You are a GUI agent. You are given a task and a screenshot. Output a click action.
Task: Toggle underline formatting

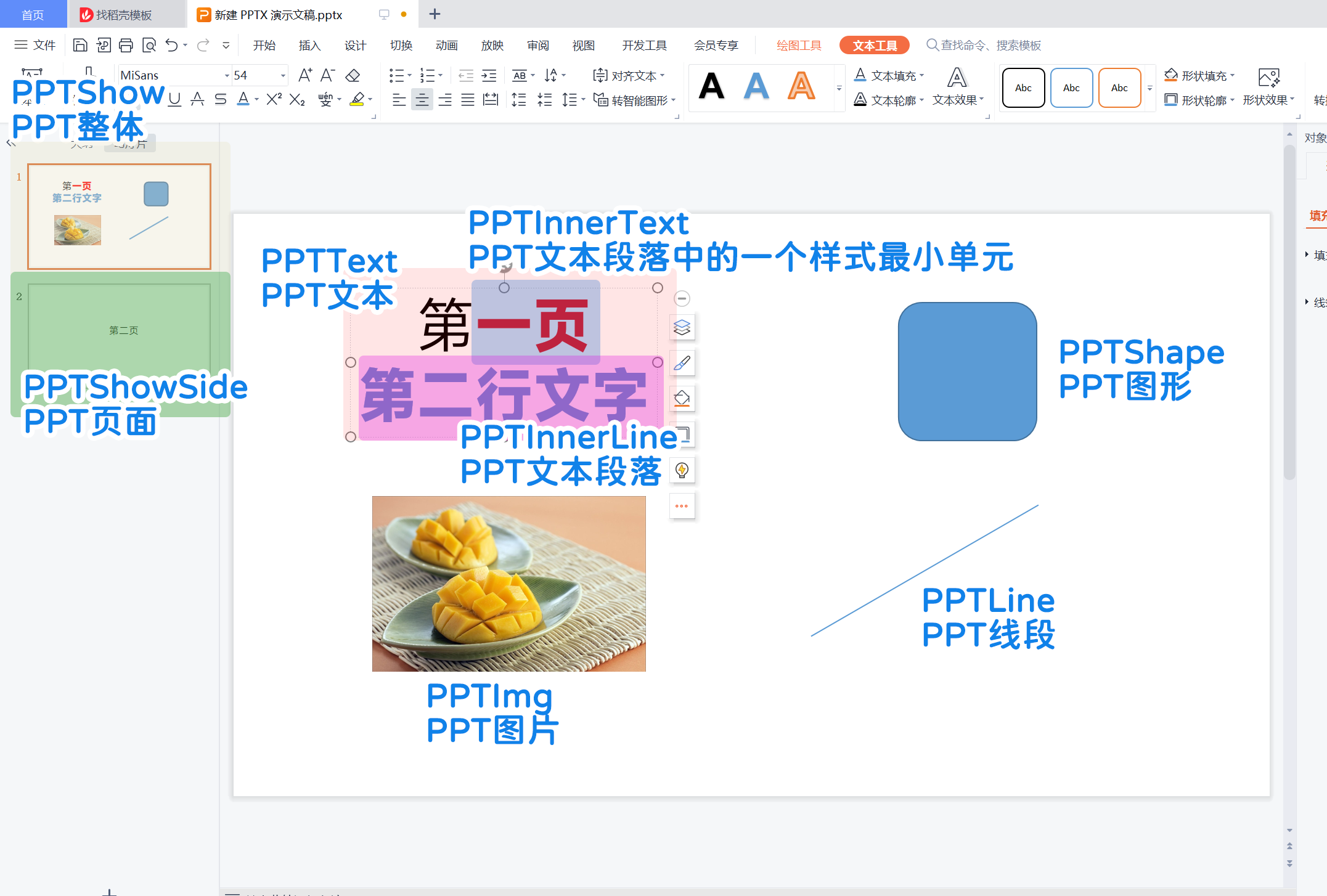click(x=175, y=99)
